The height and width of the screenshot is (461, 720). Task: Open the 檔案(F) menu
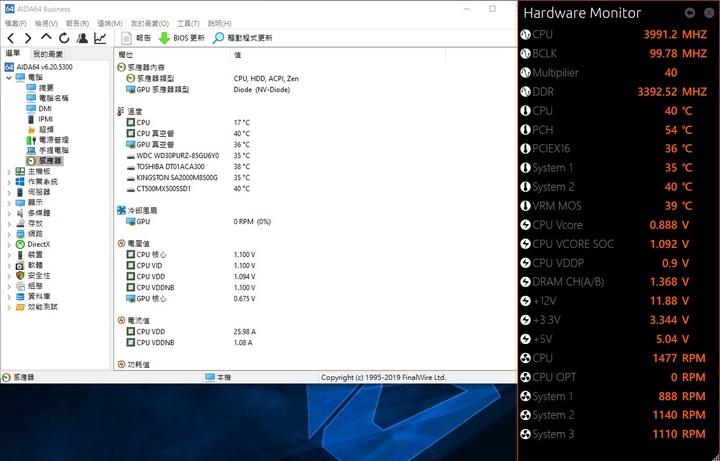pyautogui.click(x=16, y=23)
